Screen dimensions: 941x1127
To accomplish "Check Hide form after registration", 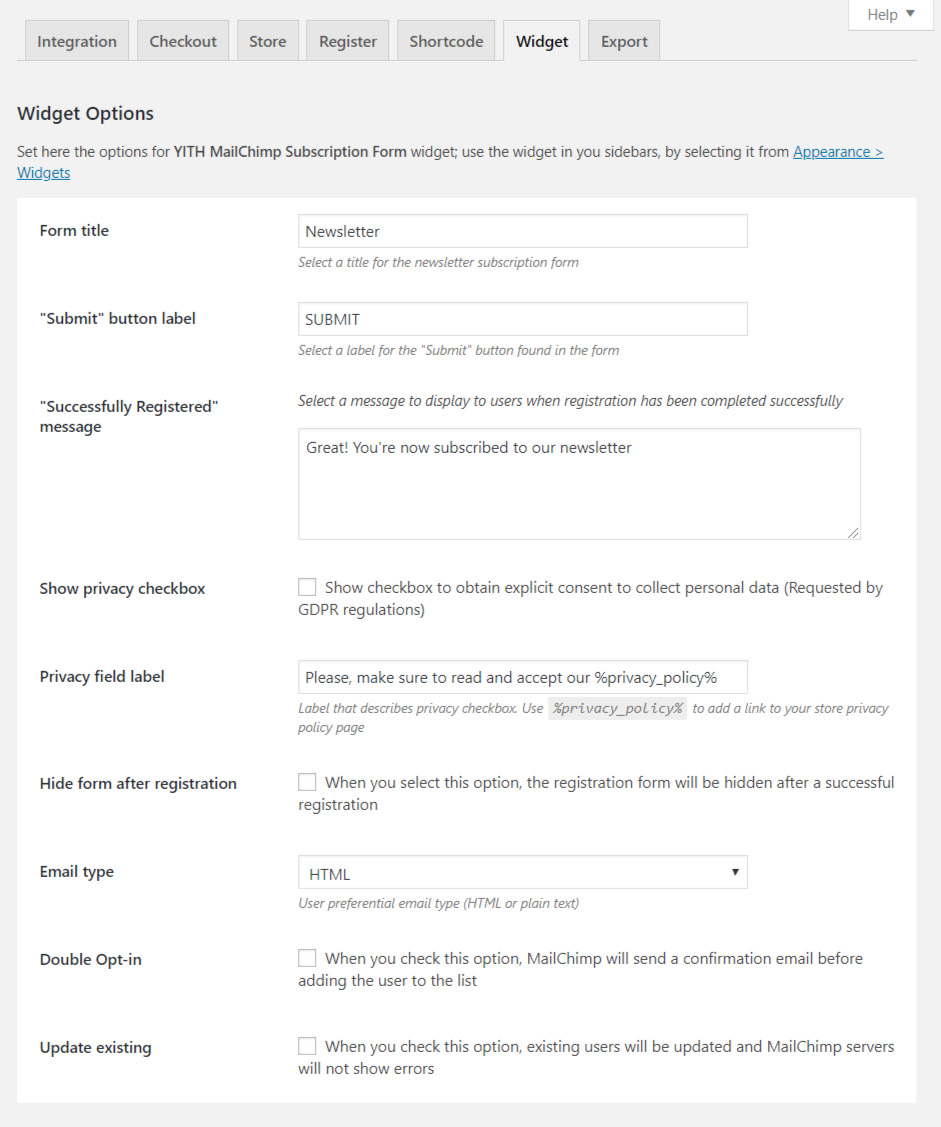I will click(307, 782).
